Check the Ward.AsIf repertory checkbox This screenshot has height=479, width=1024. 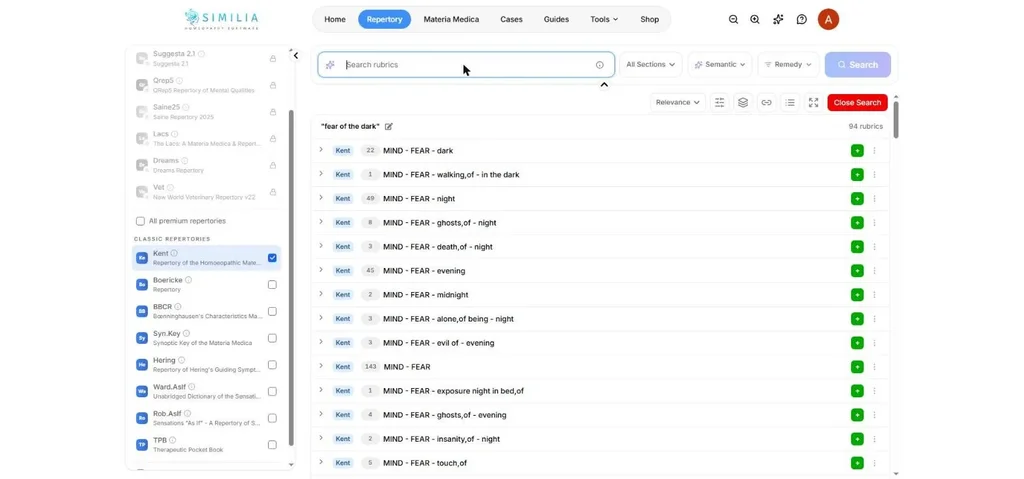[x=272, y=391]
